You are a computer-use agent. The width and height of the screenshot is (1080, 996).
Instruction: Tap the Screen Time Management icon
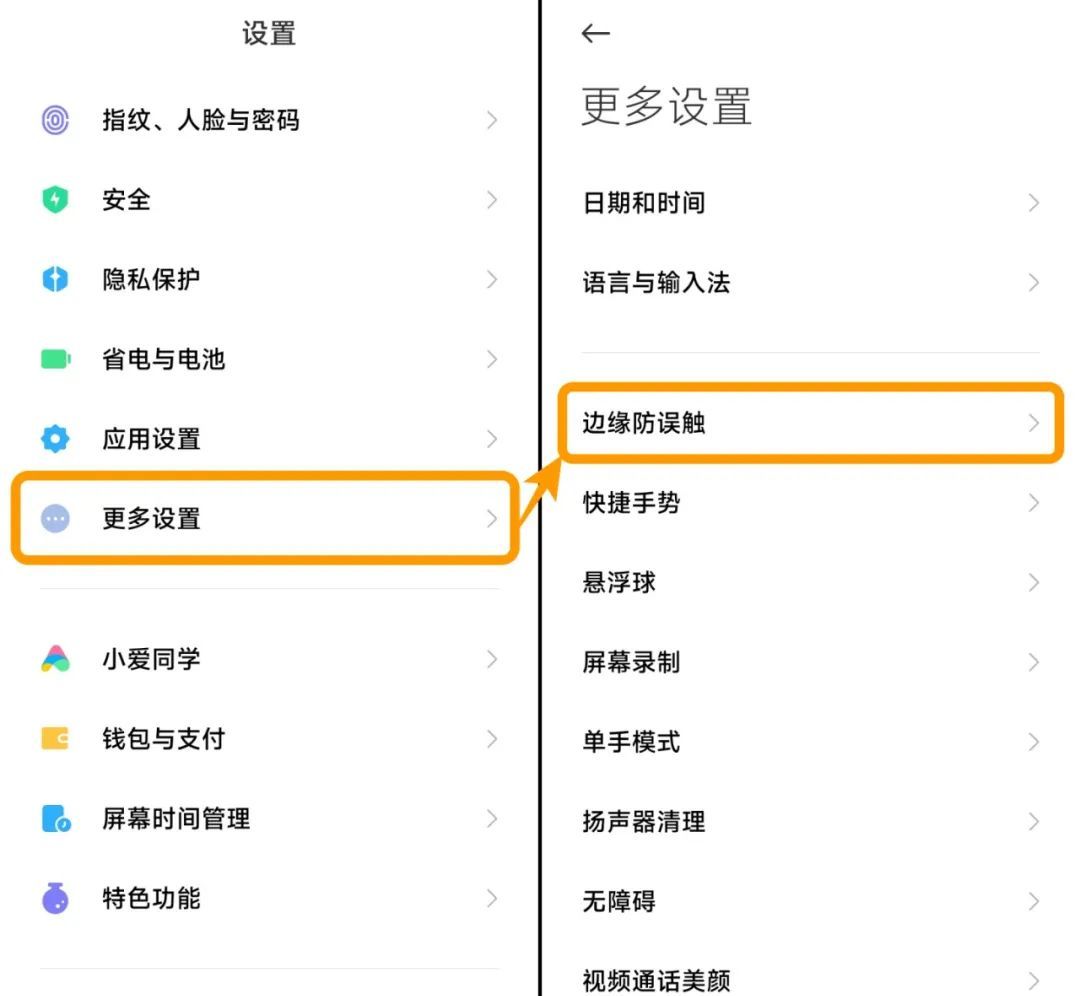click(56, 819)
